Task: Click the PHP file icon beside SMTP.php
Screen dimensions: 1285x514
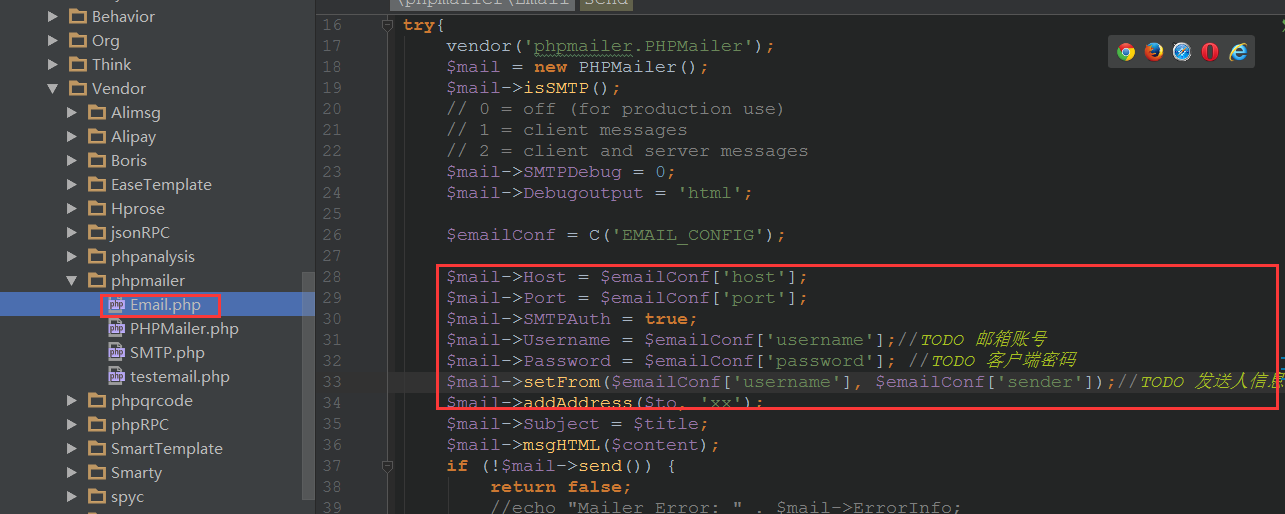Action: pyautogui.click(x=116, y=353)
